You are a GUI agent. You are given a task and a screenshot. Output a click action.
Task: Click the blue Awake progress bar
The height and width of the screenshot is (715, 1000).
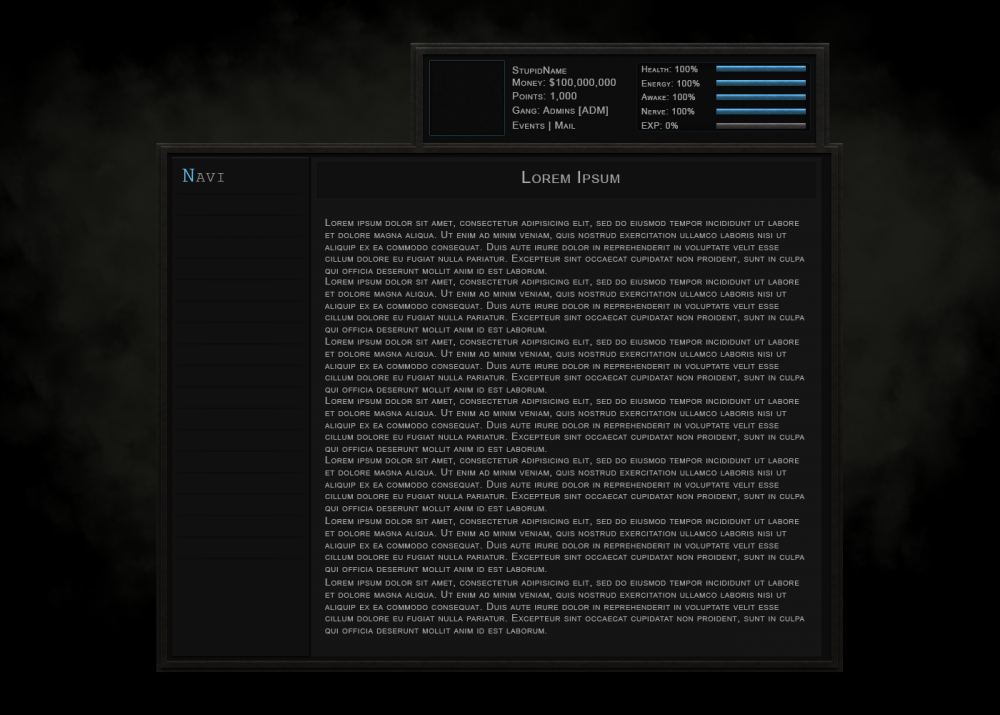760,97
